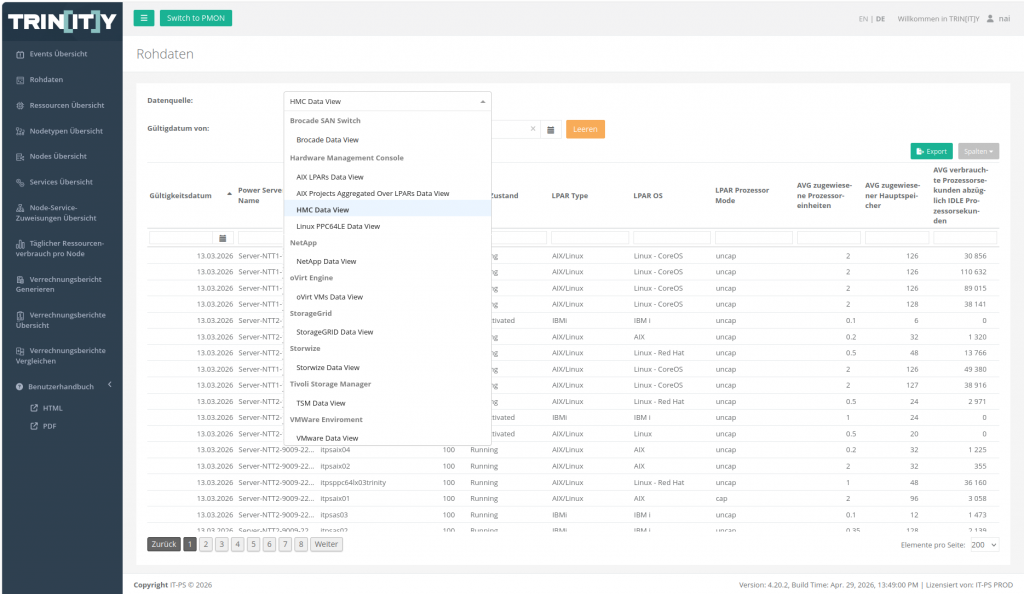
Task: Click the Verrechnungsberichte Vergleichen icon
Action: point(20,351)
